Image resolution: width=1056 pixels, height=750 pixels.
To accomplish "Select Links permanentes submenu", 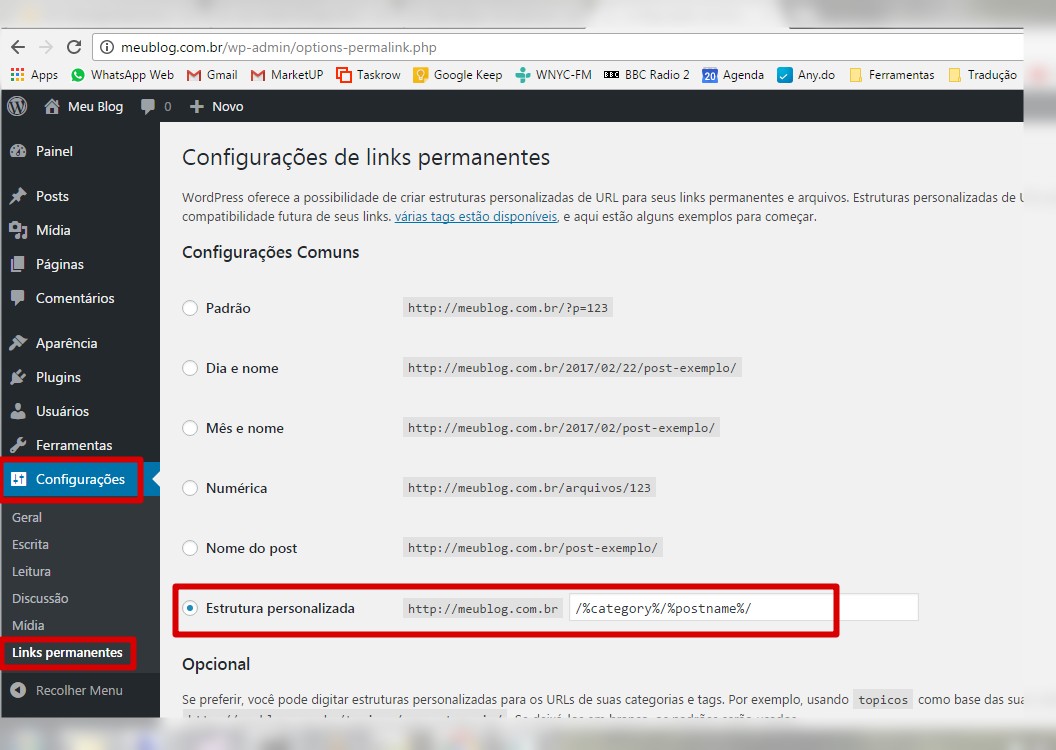I will coord(67,652).
